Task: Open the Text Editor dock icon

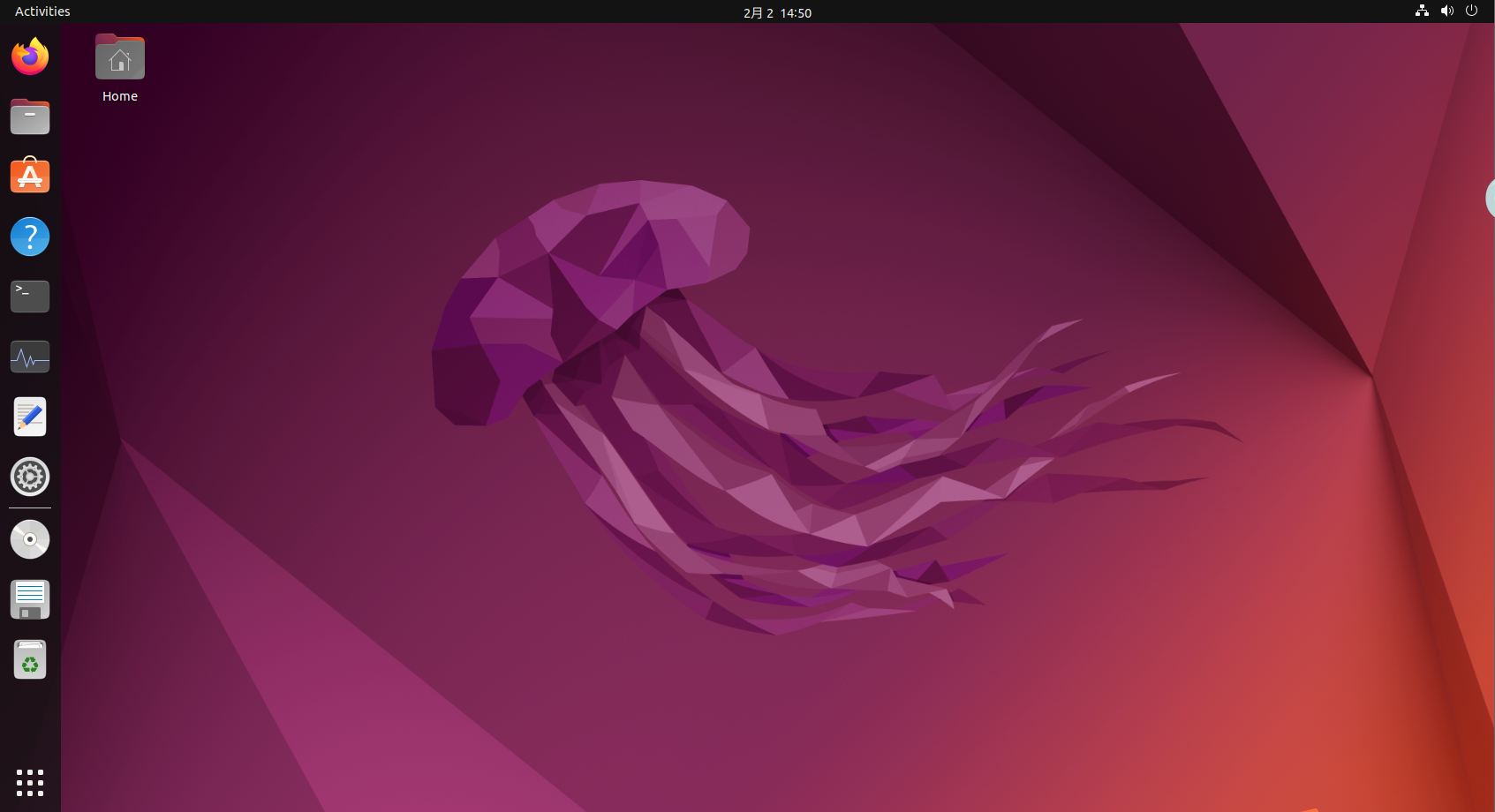Action: 30,417
